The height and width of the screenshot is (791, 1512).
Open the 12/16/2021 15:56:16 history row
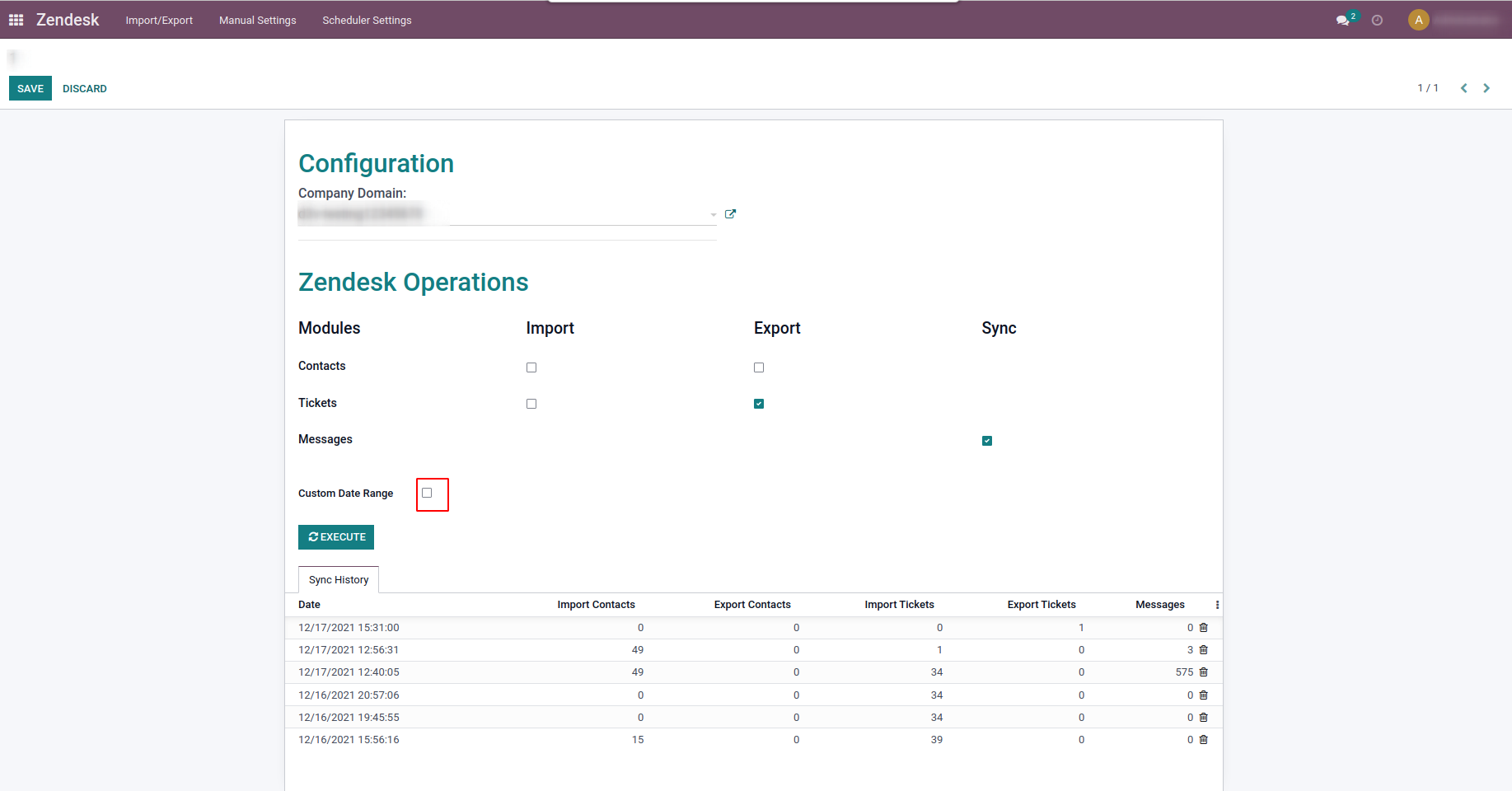point(754,740)
